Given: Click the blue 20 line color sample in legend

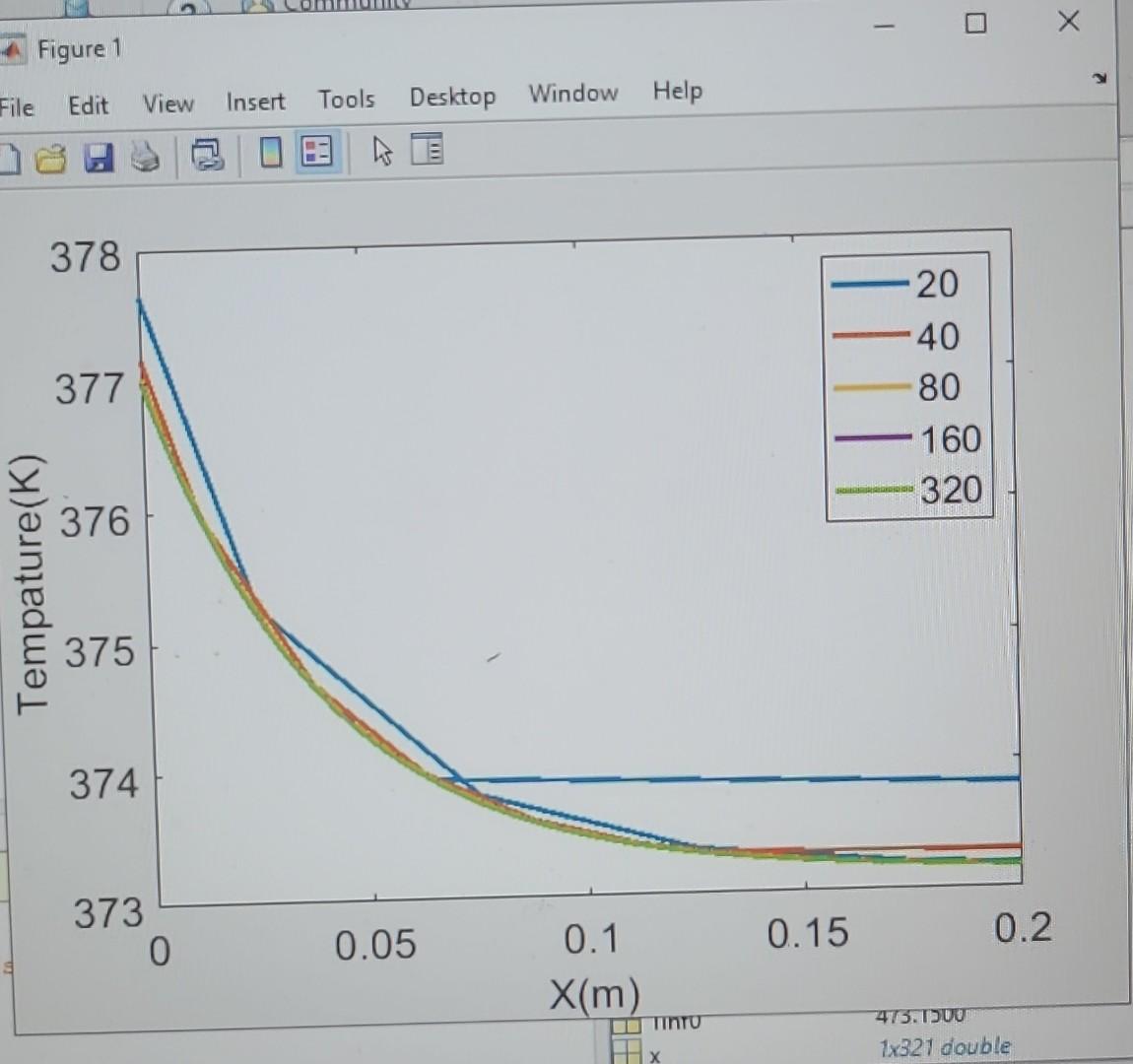Looking at the screenshot, I should [870, 284].
